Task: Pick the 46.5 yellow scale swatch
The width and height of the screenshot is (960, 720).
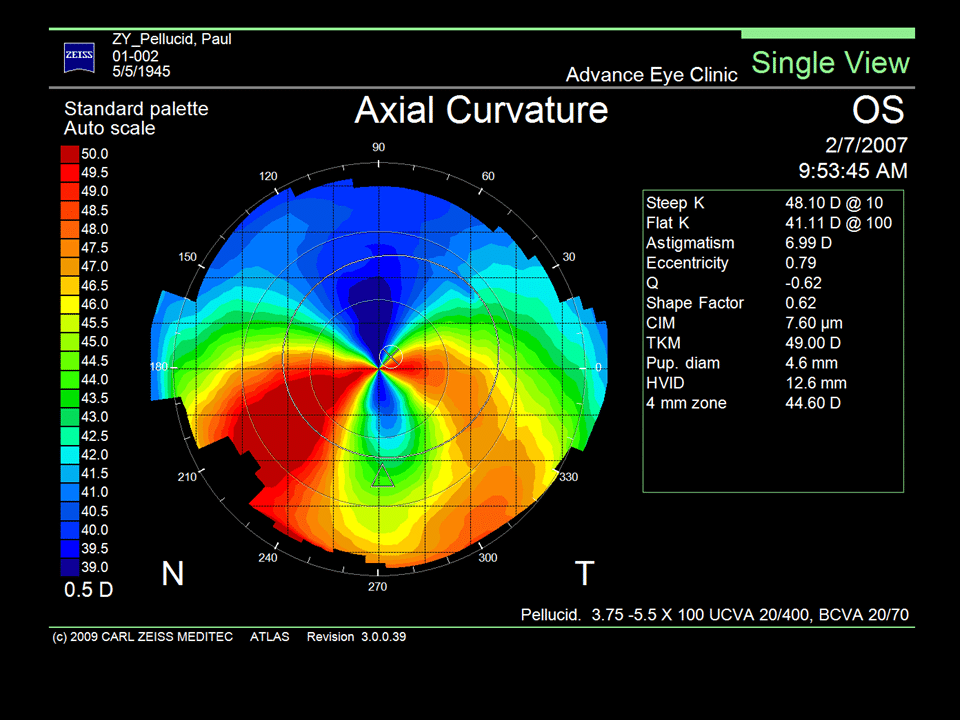Action: tap(70, 285)
